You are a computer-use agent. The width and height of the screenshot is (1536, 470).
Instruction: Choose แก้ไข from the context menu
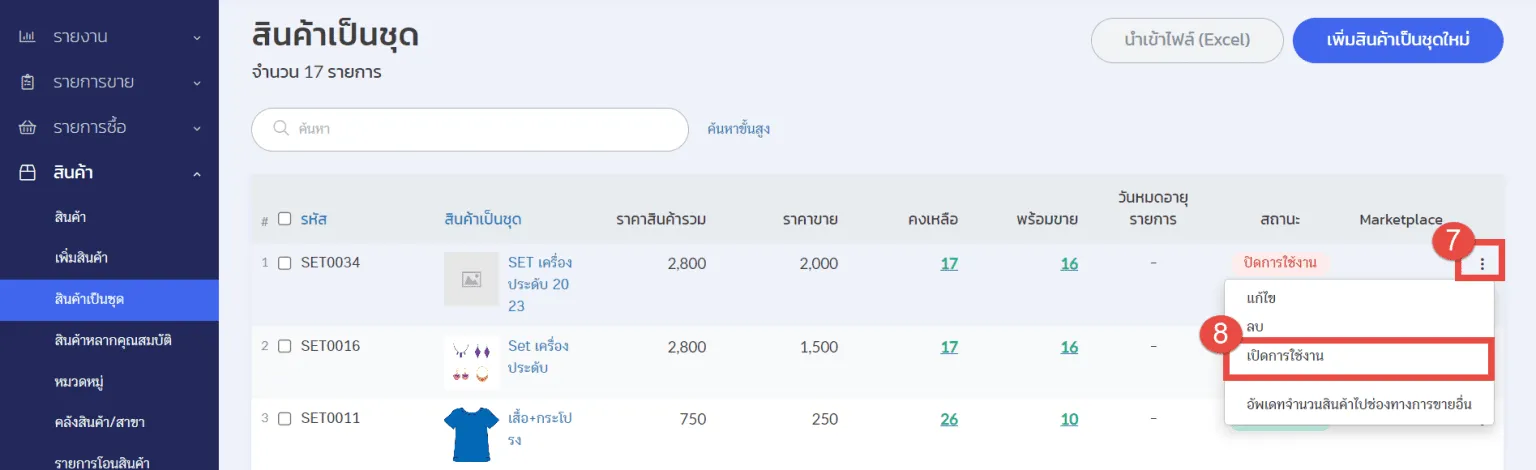coord(1262,298)
